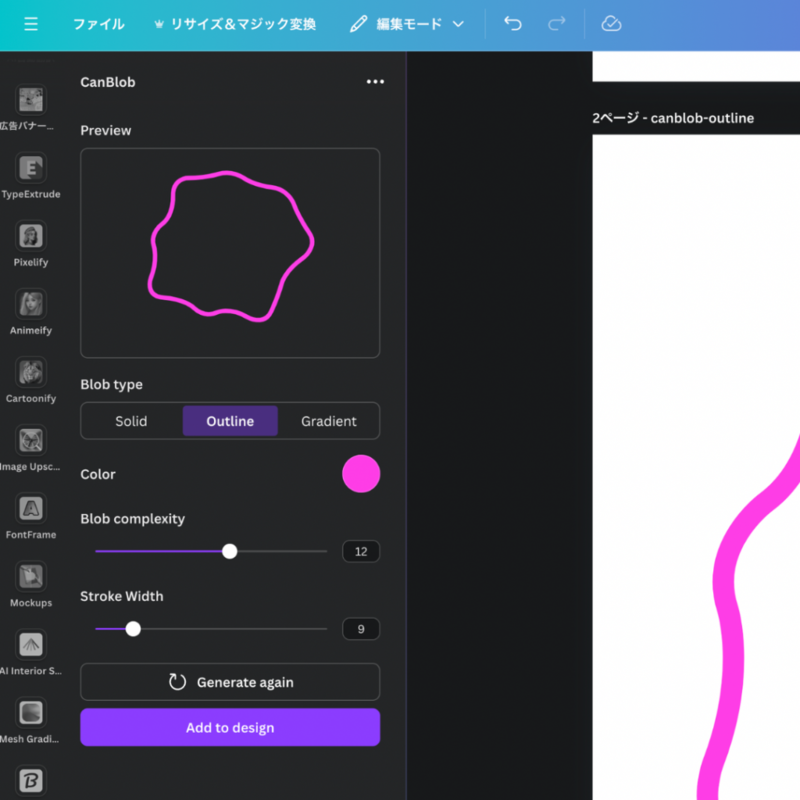Open the Animeify app

pos(31,312)
